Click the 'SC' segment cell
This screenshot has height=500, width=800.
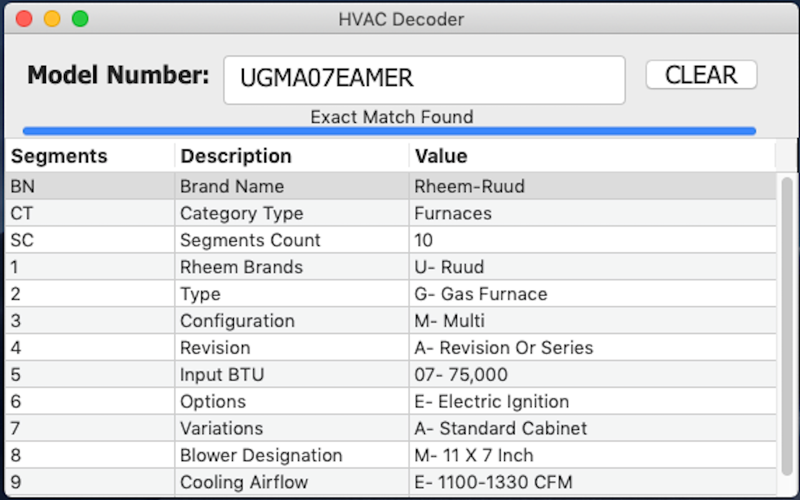tap(90, 240)
